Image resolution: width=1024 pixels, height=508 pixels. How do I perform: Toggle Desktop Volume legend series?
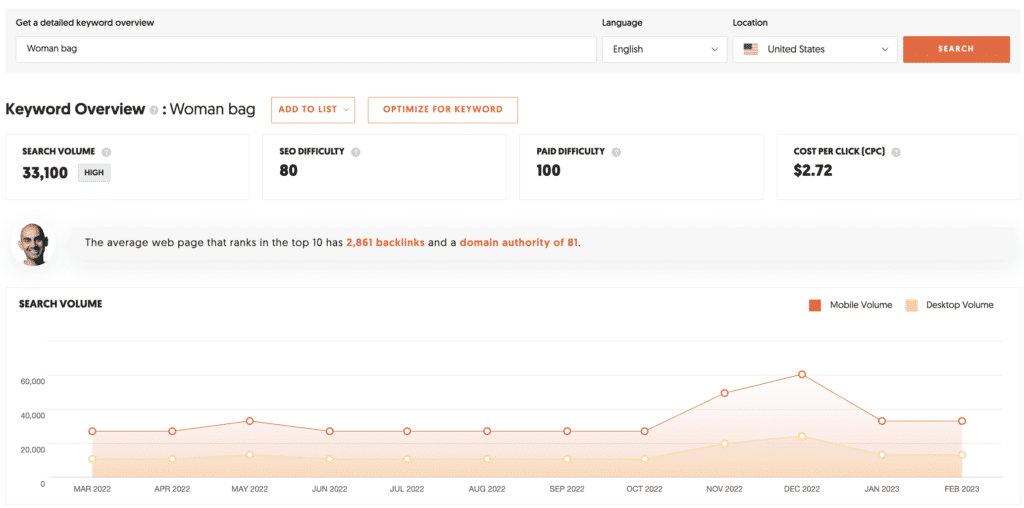click(x=949, y=305)
